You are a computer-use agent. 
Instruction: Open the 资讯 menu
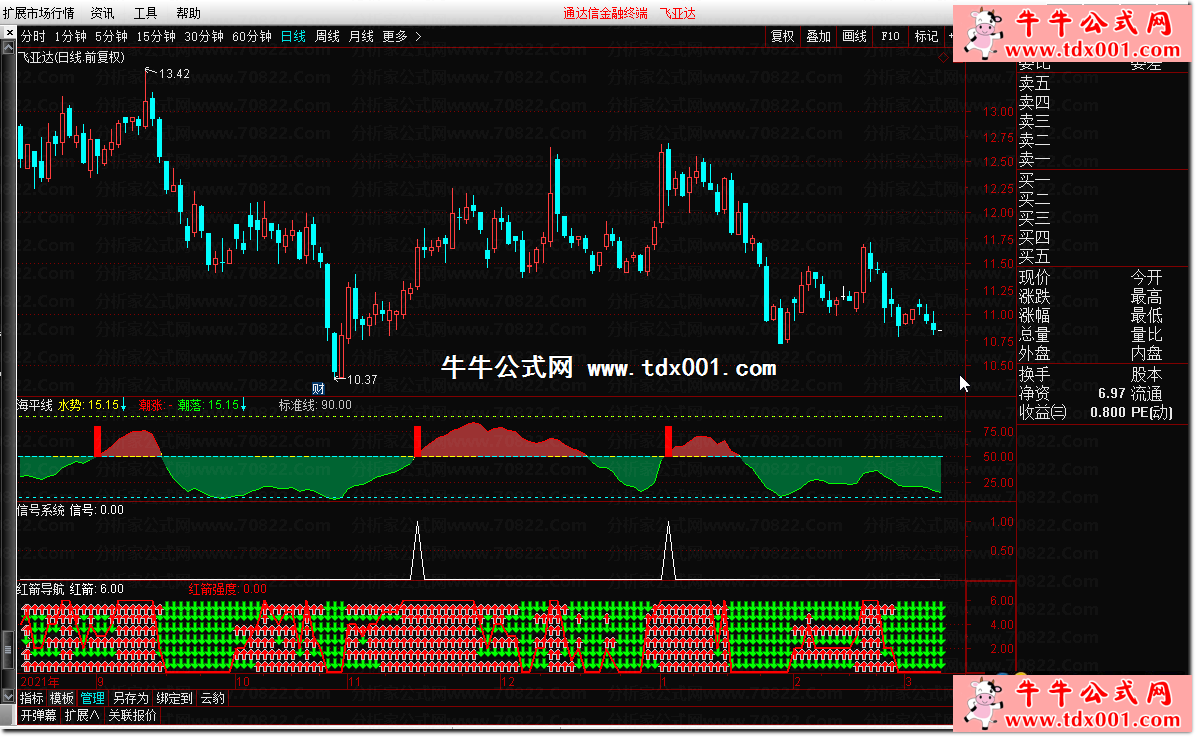[x=102, y=13]
